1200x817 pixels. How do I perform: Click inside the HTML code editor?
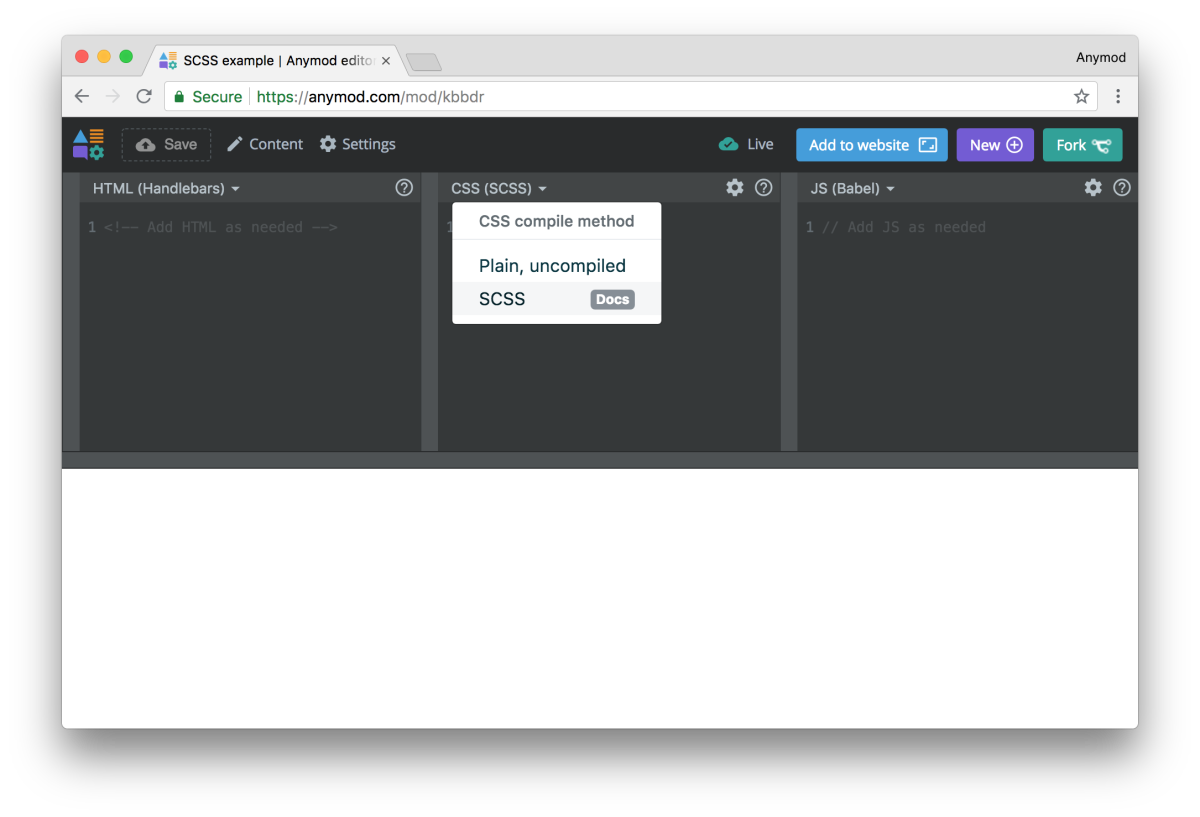(x=250, y=326)
